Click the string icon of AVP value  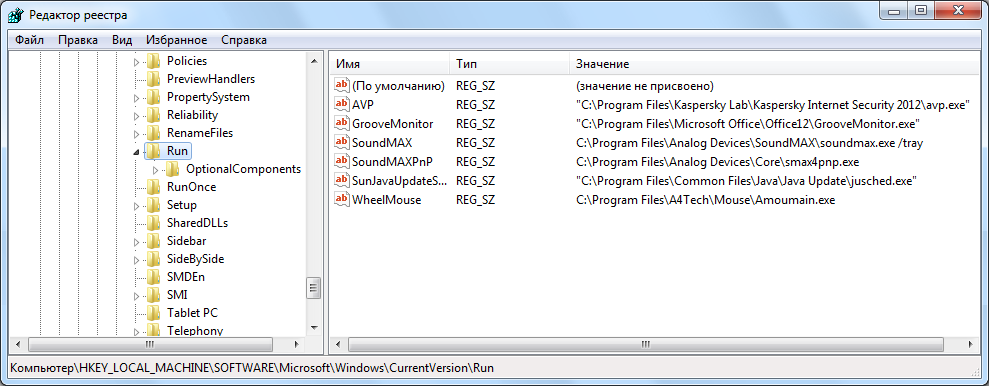click(342, 104)
